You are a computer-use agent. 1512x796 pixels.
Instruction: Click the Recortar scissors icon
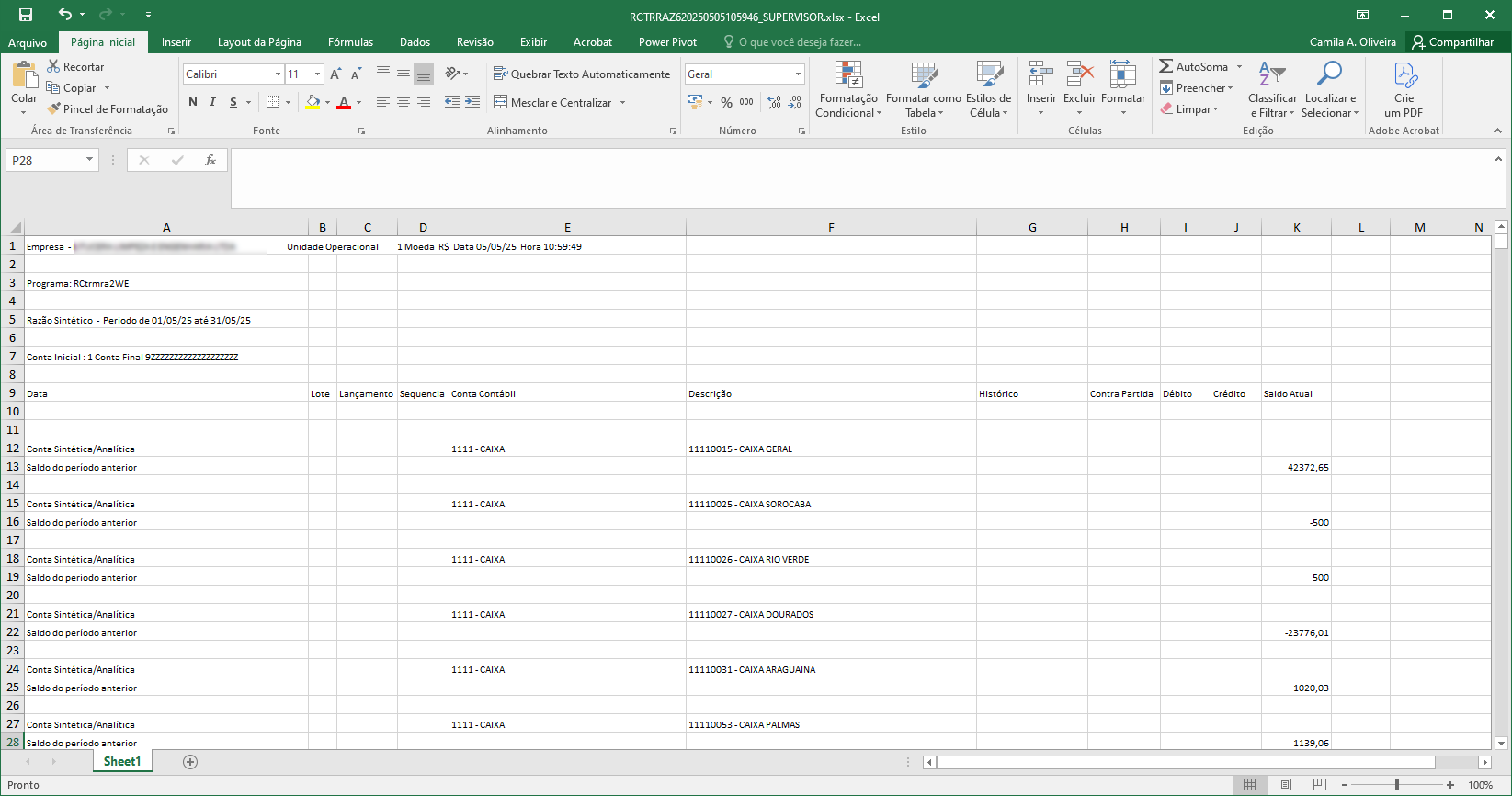pos(53,66)
